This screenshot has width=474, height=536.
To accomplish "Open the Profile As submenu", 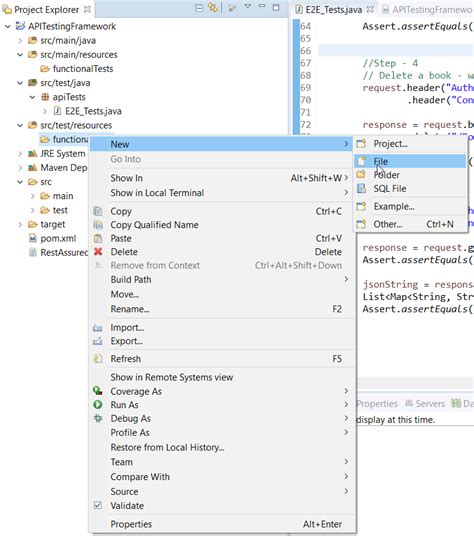I will click(x=221, y=432).
